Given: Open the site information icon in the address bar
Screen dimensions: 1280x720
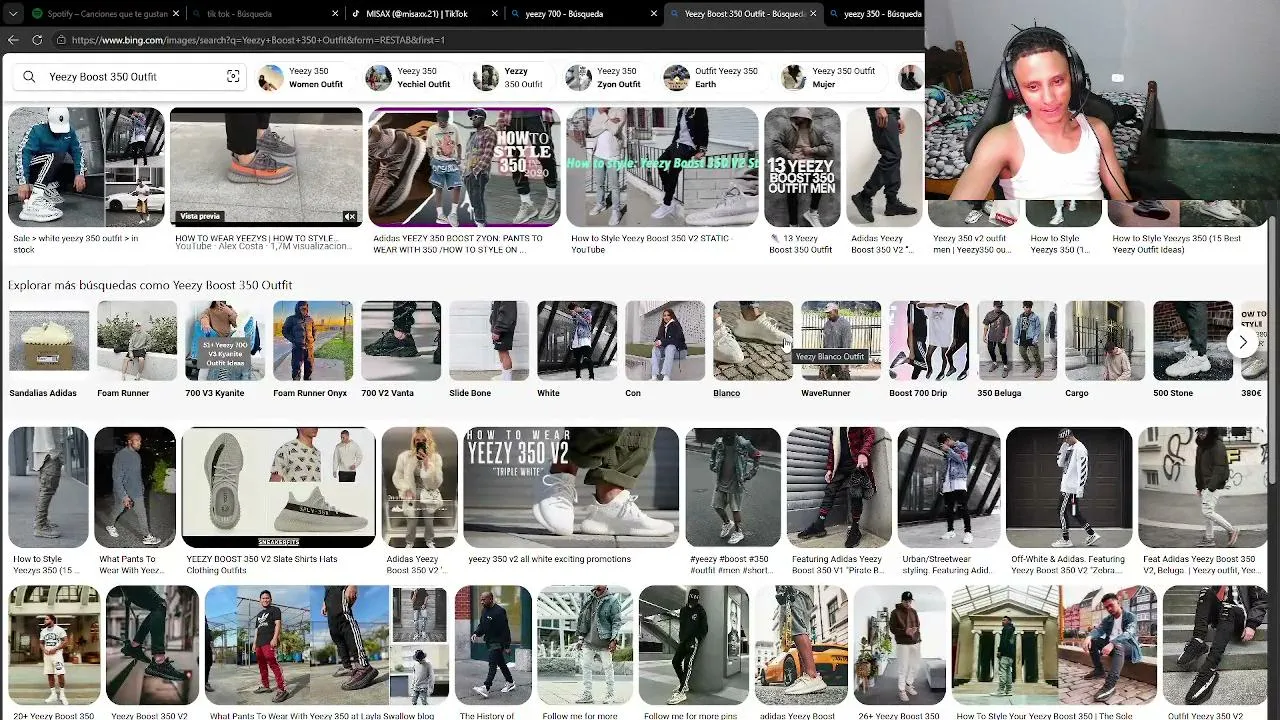Looking at the screenshot, I should [61, 40].
